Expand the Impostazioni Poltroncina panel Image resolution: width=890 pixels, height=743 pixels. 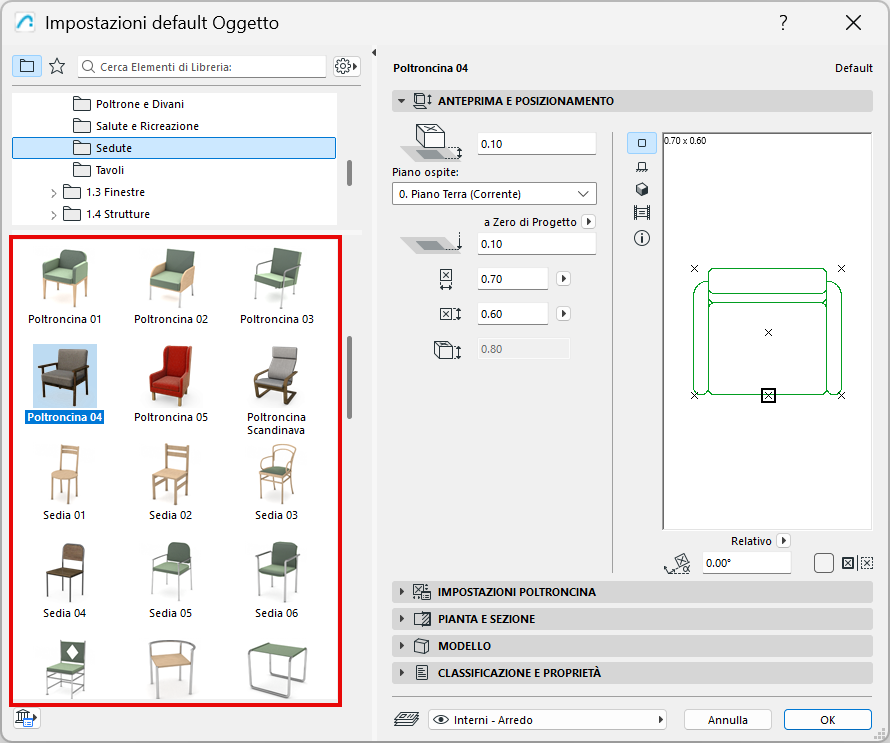(516, 592)
